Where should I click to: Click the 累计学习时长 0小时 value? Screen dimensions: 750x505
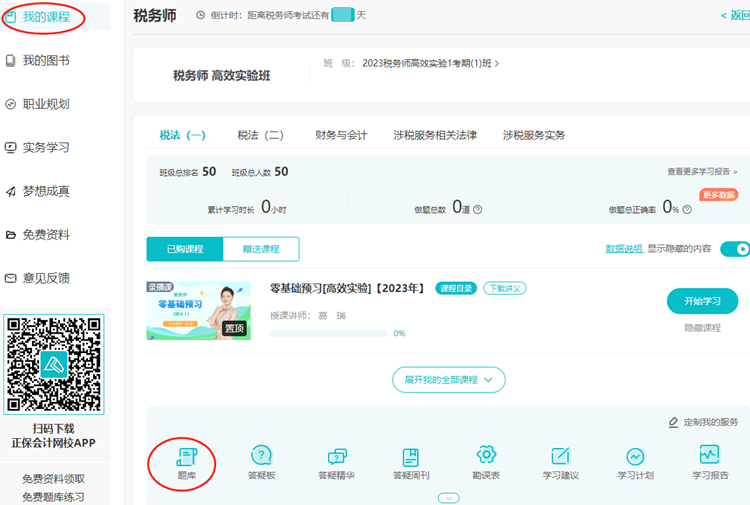274,207
